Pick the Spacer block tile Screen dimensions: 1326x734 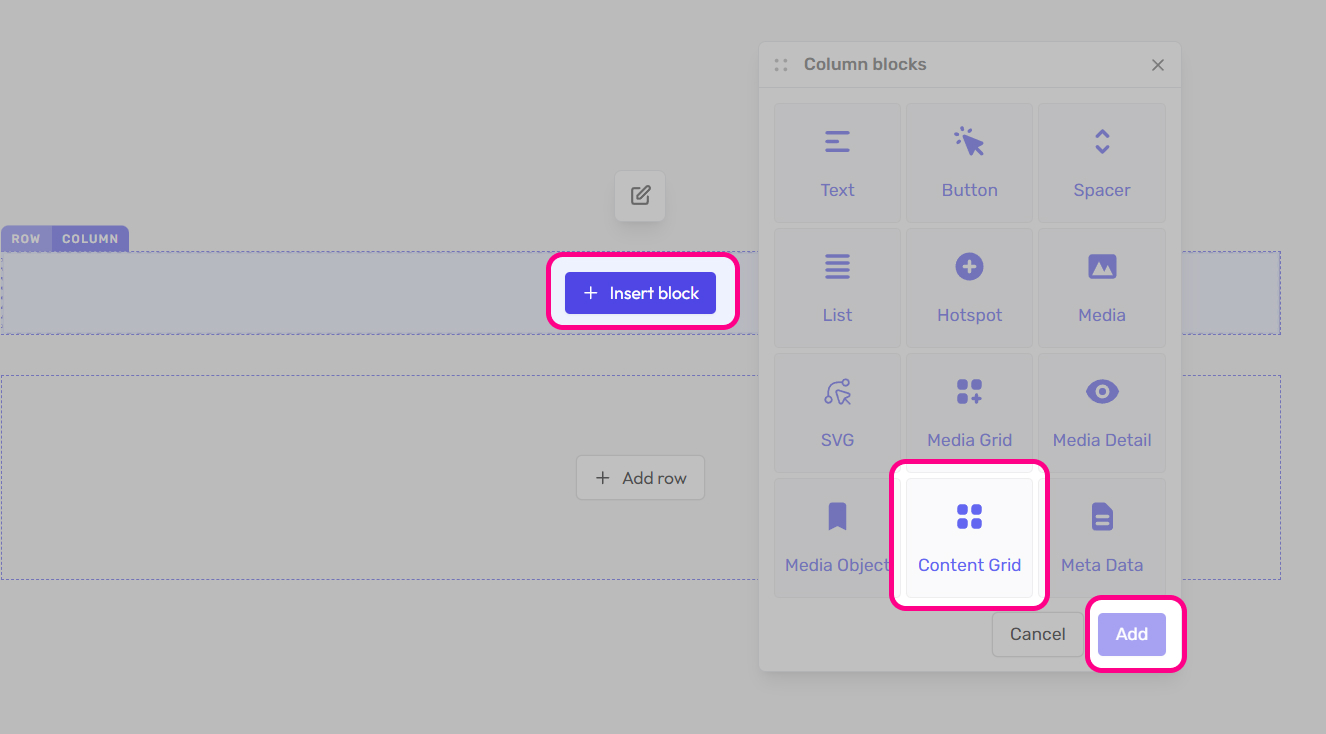click(x=1102, y=163)
